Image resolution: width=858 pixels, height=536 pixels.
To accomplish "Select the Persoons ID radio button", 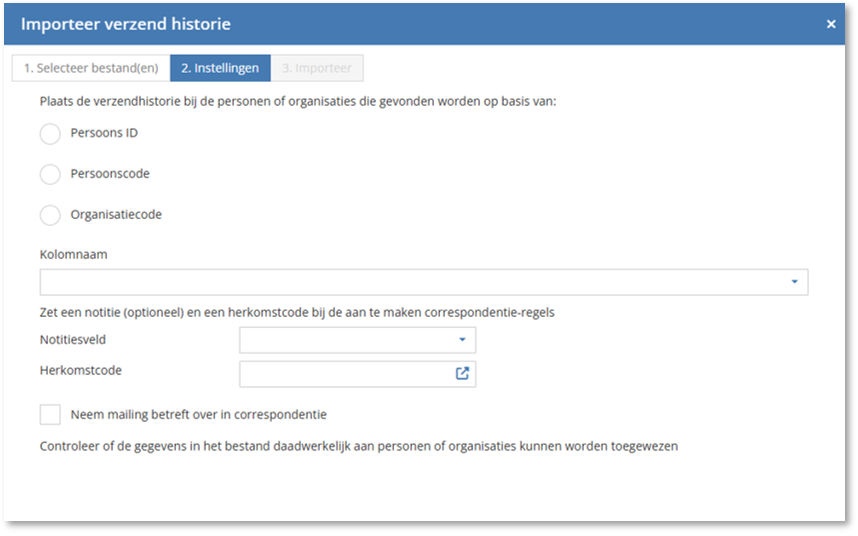I will pos(50,134).
